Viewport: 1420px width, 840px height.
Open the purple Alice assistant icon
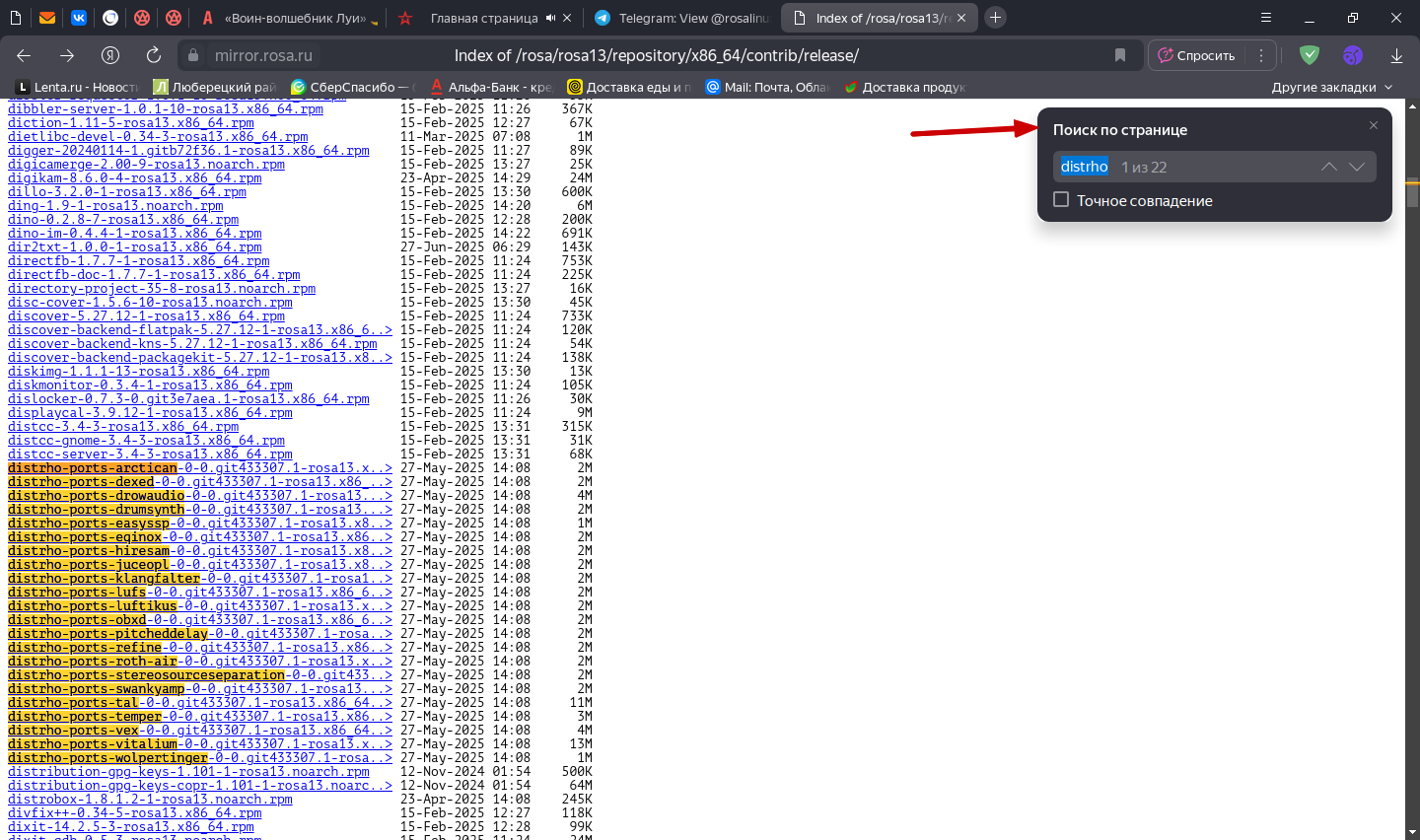tap(1353, 55)
